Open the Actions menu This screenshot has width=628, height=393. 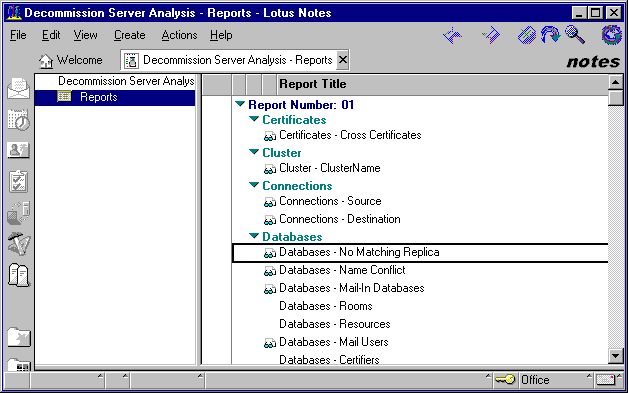[x=179, y=35]
